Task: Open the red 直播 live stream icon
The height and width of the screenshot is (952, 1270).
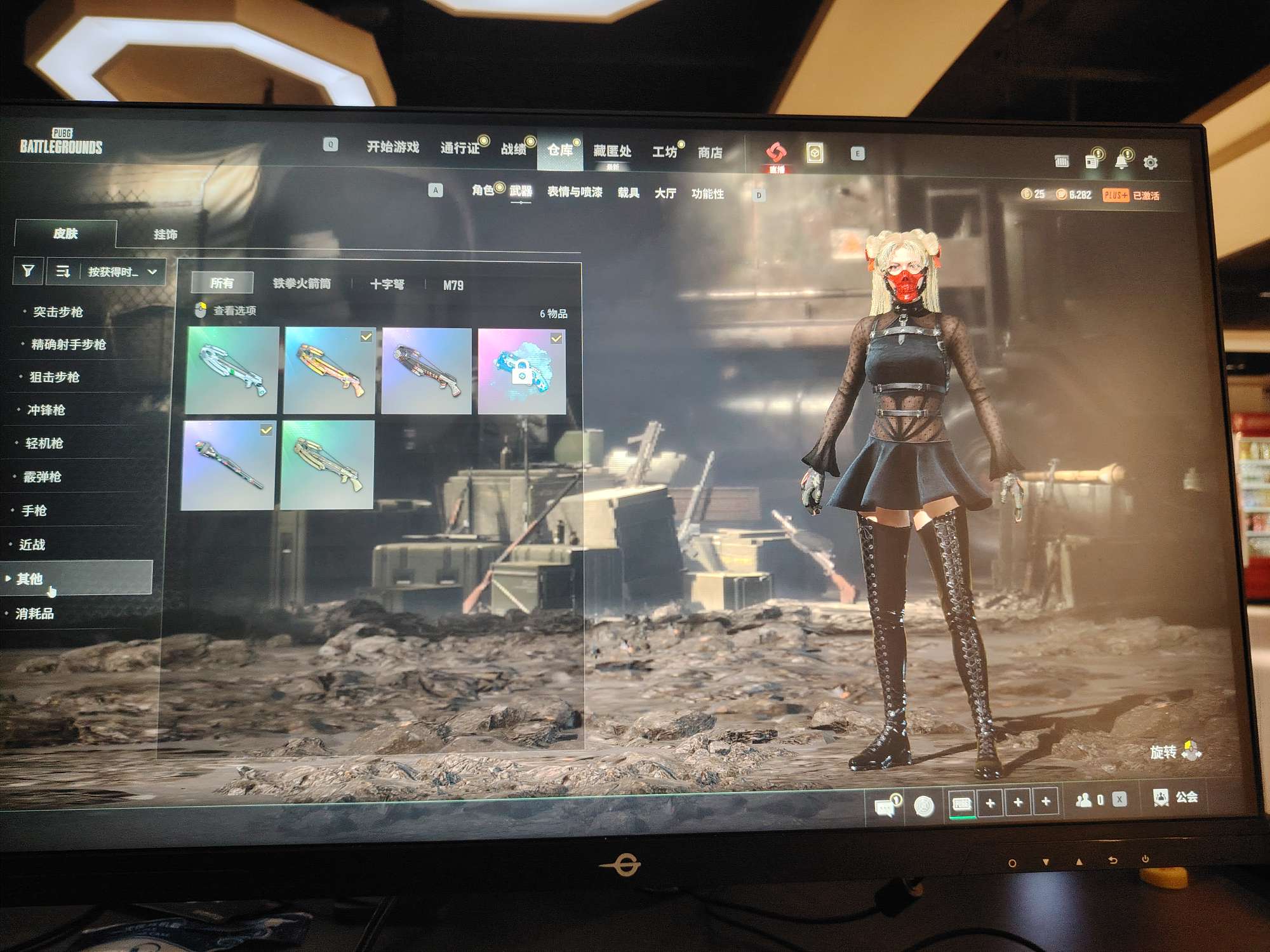Action: (x=776, y=156)
